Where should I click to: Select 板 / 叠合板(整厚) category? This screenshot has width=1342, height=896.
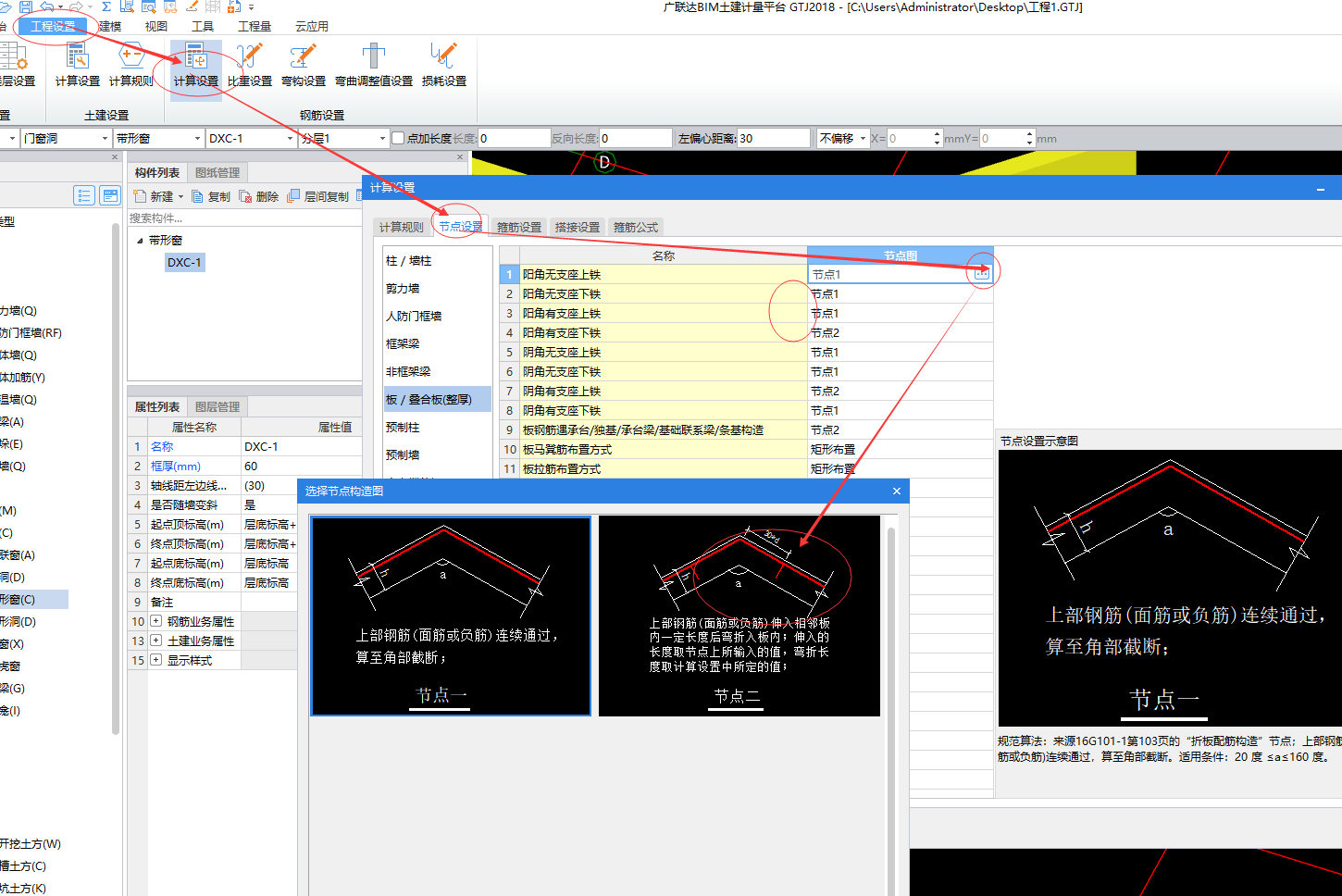coord(437,399)
